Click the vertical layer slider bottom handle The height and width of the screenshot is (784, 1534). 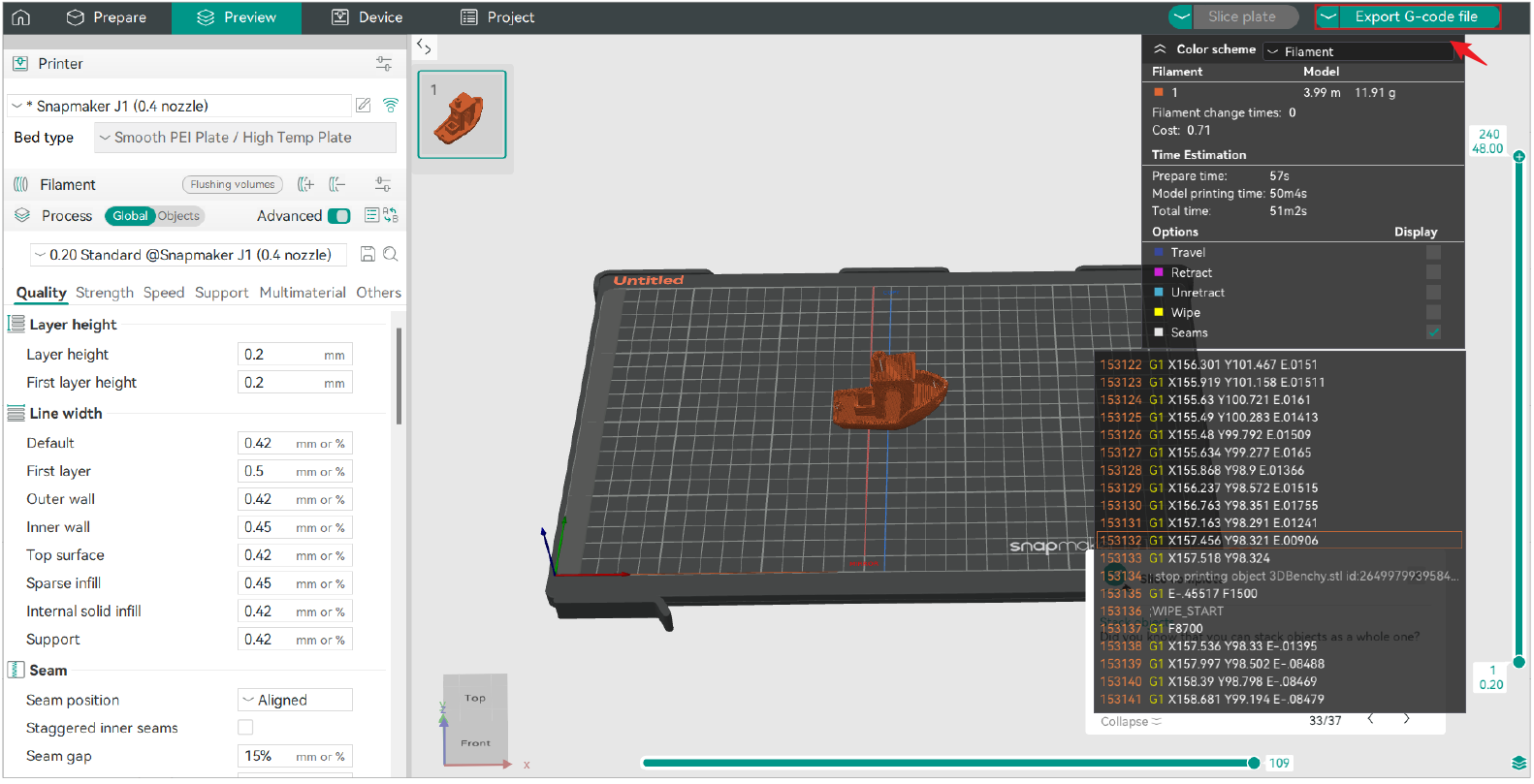pyautogui.click(x=1519, y=663)
